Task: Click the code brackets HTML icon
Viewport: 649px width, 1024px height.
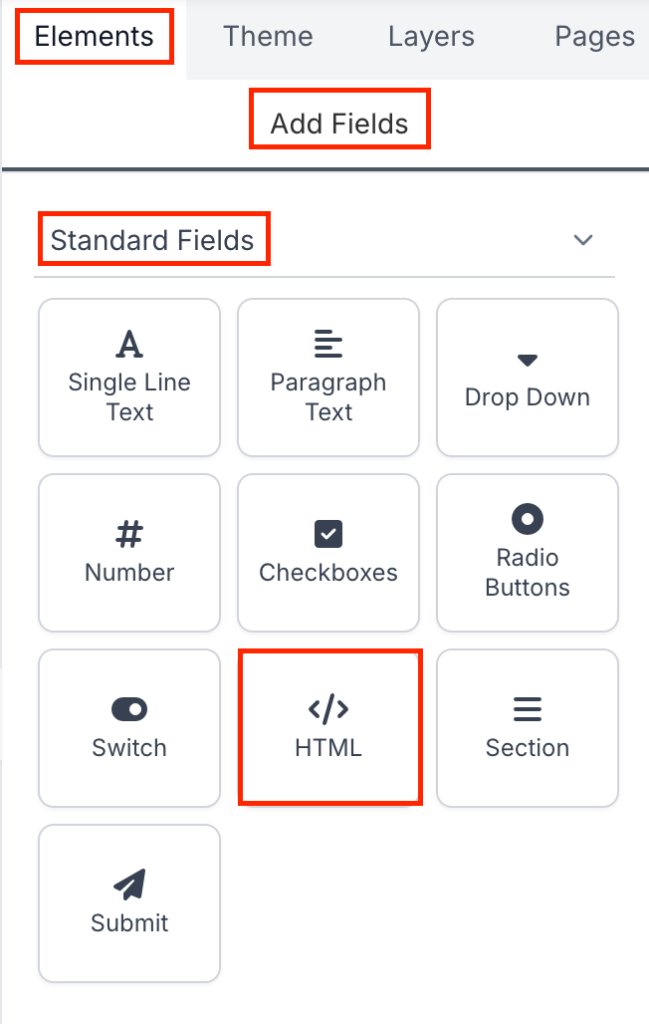Action: pos(328,710)
